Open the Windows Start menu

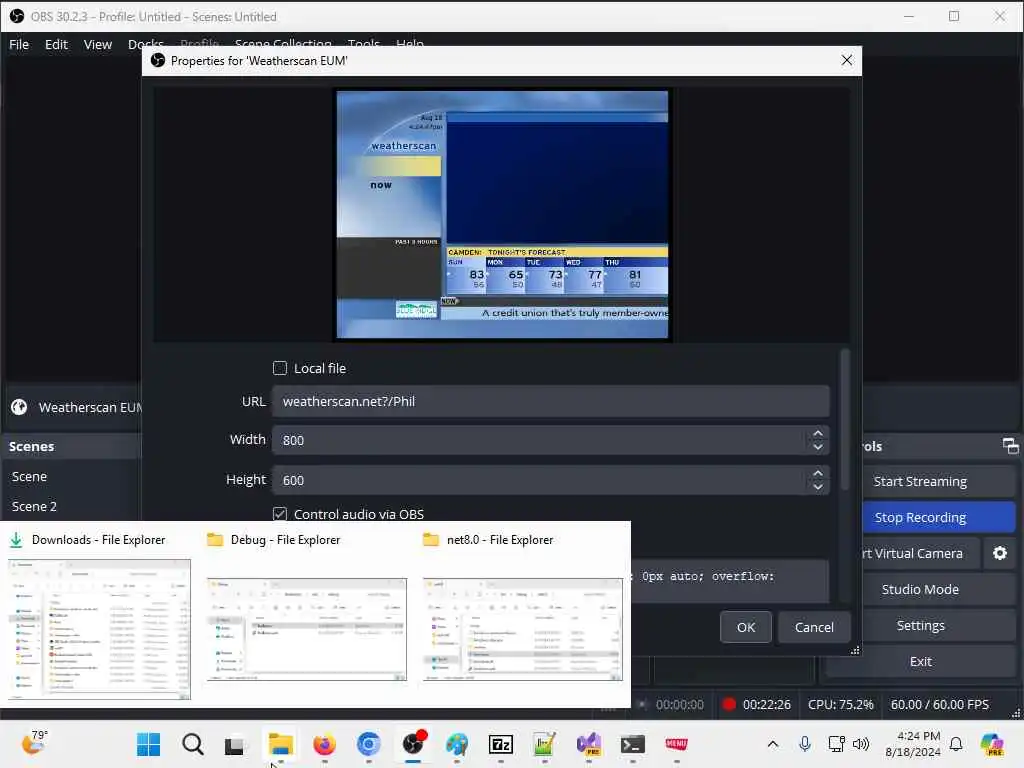tap(148, 744)
